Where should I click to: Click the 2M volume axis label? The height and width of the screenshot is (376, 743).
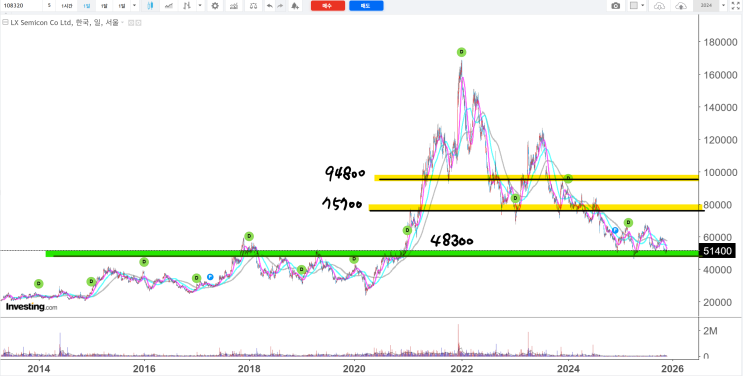[x=710, y=331]
